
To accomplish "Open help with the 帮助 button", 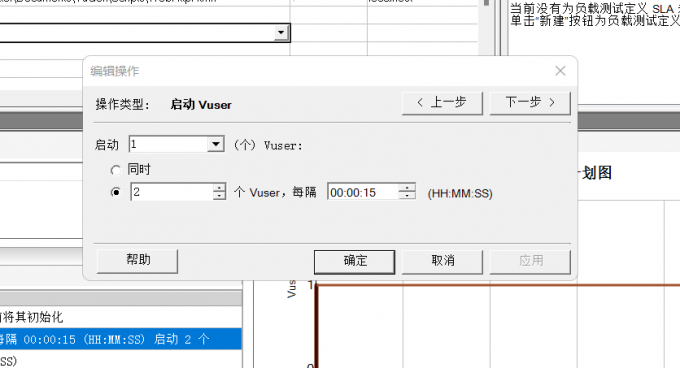I will click(x=137, y=261).
